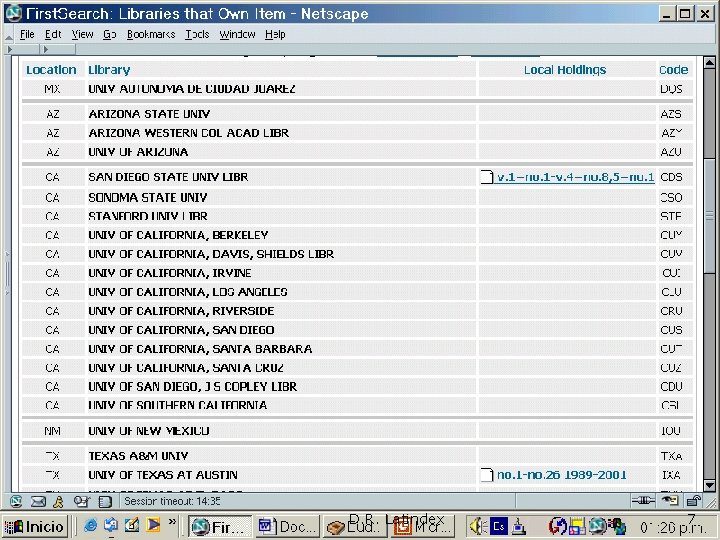Open holdings link no.1-no.26 1989-2001
This screenshot has height=540, width=720.
562,475
